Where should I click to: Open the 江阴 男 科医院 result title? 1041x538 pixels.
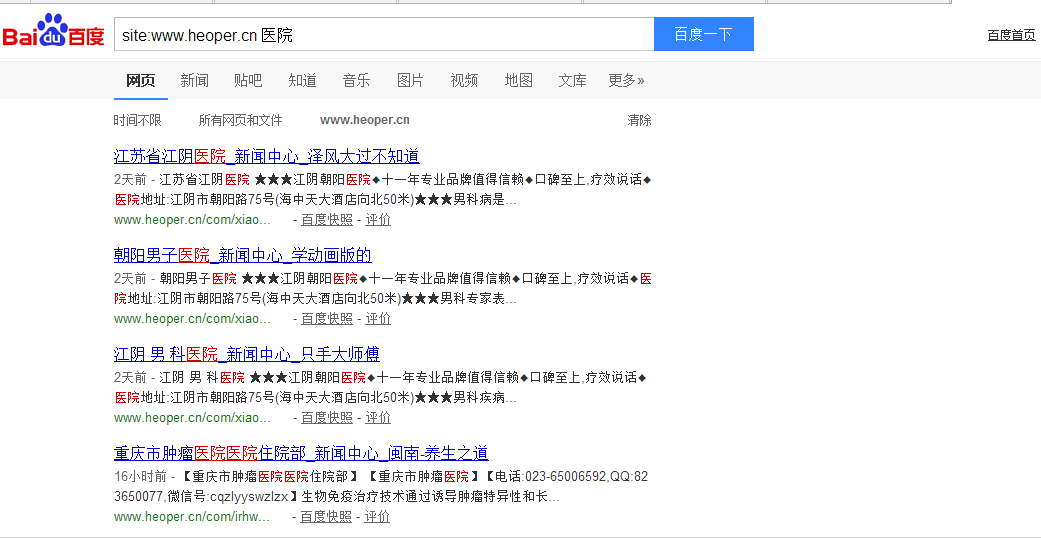point(246,354)
